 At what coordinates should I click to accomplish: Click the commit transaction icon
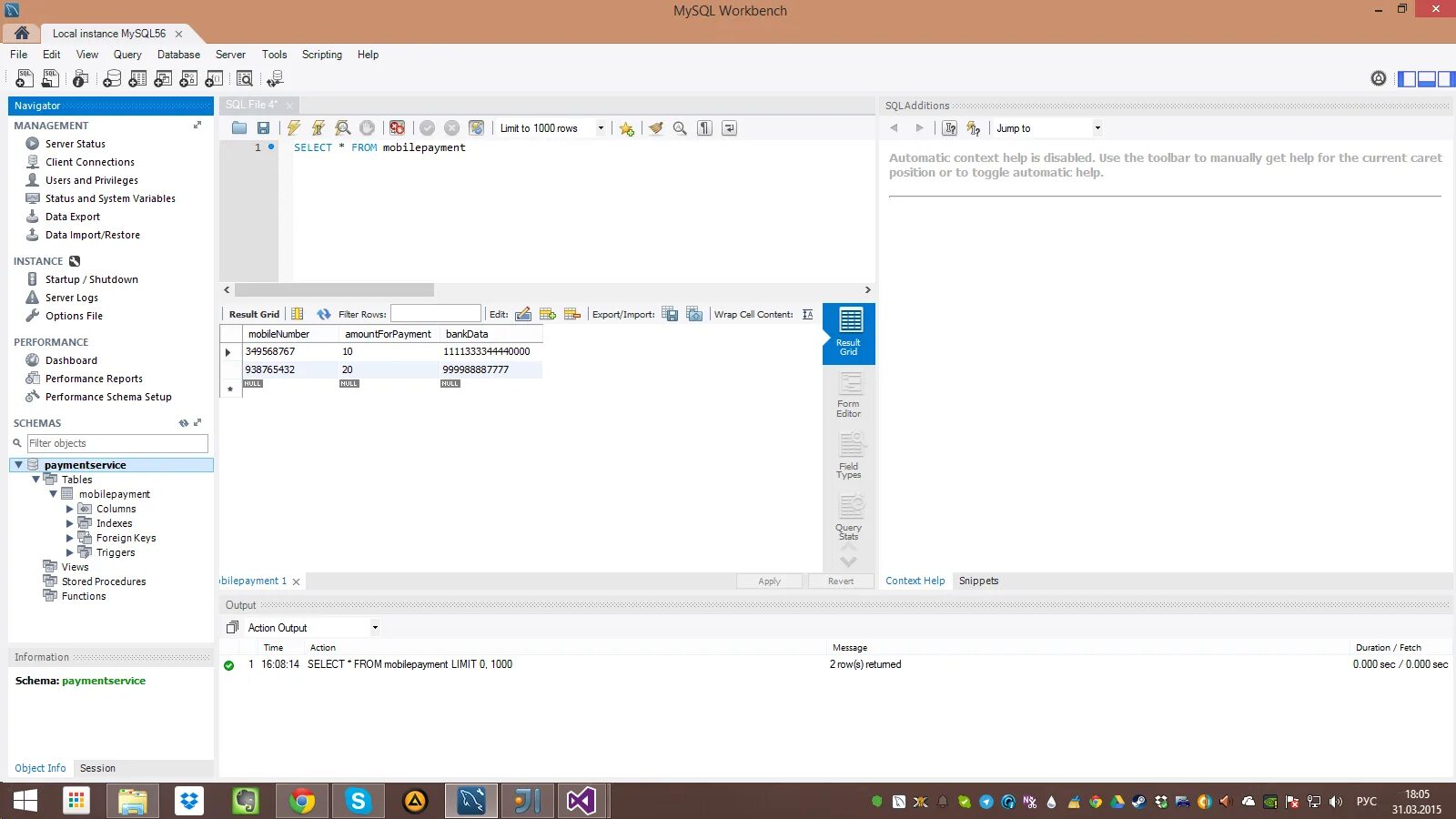(427, 128)
